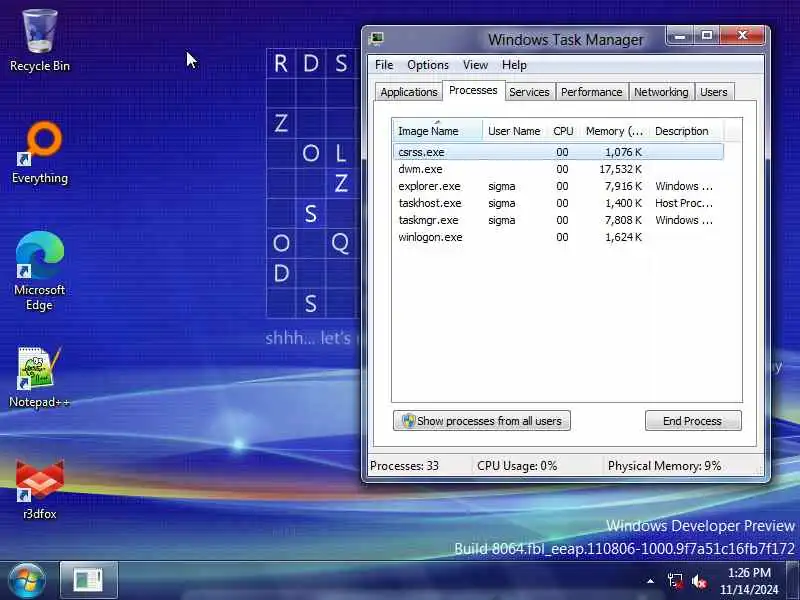The height and width of the screenshot is (600, 800).
Task: Sort by CPU column header
Action: [x=563, y=131]
